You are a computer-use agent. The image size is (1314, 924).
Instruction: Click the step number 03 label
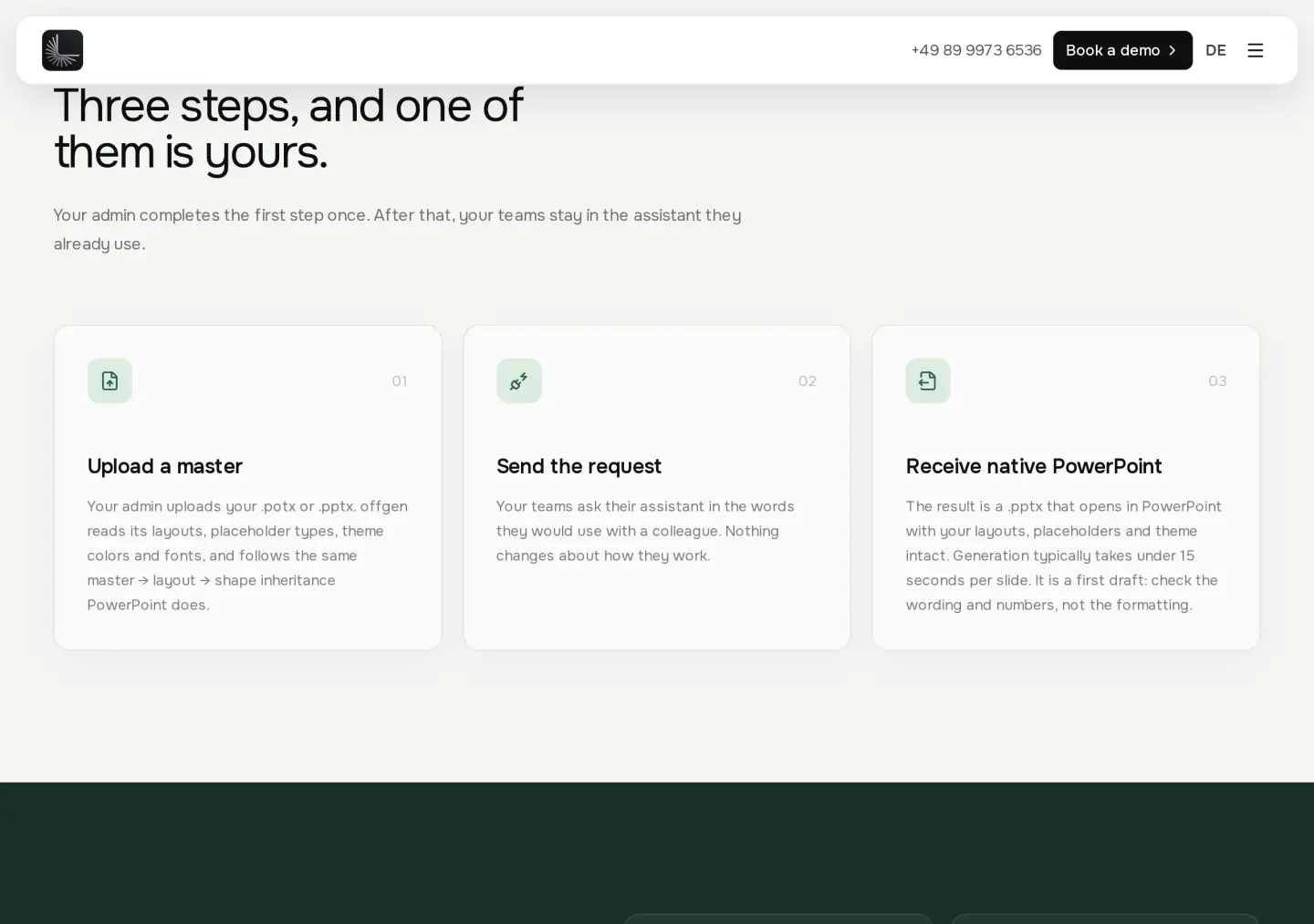pos(1217,381)
